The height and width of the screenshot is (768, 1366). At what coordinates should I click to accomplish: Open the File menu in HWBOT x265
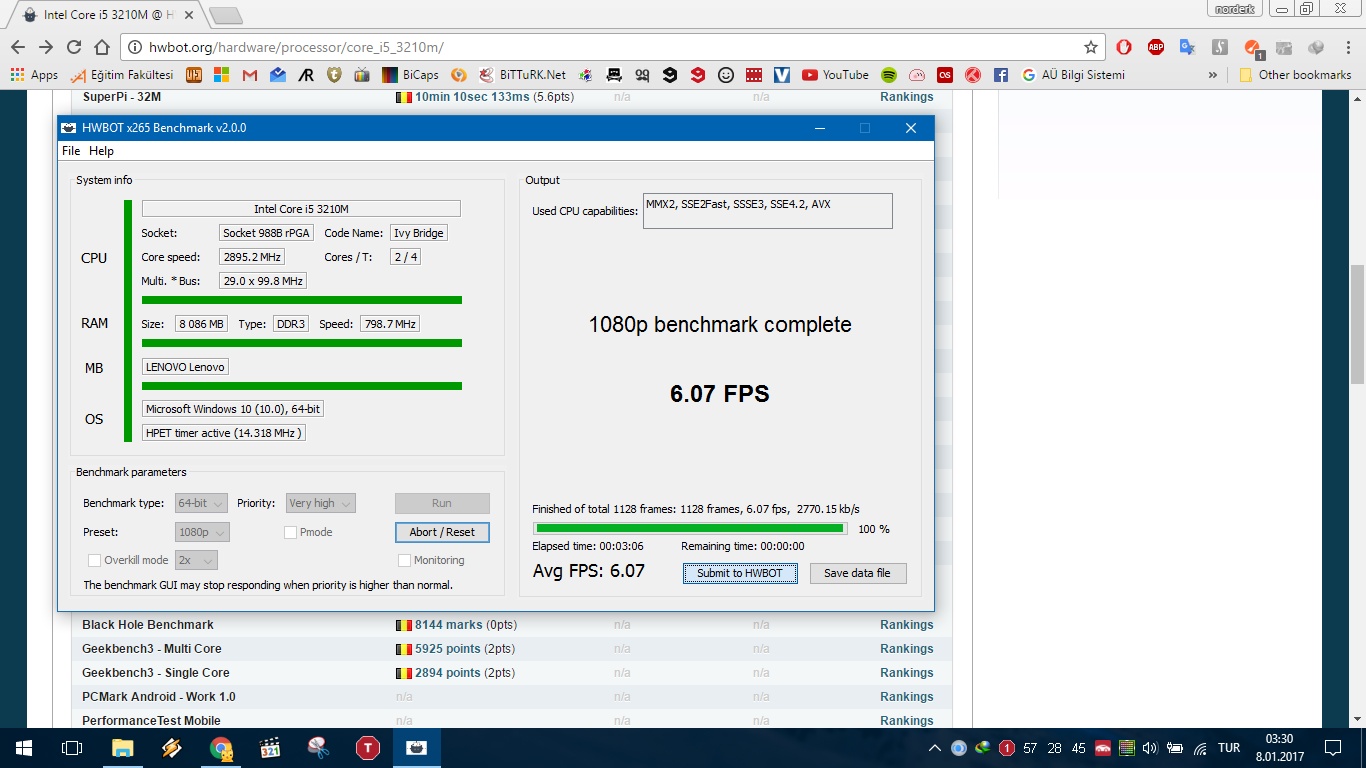coord(71,151)
